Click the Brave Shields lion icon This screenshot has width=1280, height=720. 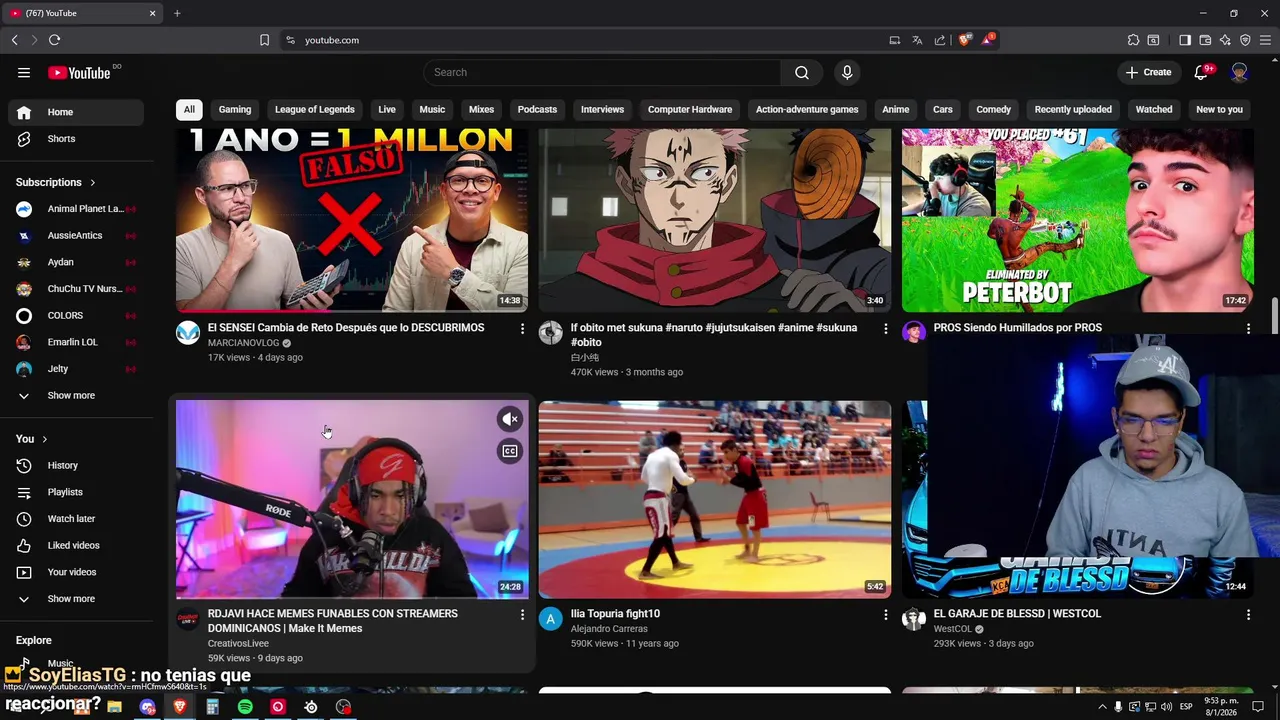point(964,40)
